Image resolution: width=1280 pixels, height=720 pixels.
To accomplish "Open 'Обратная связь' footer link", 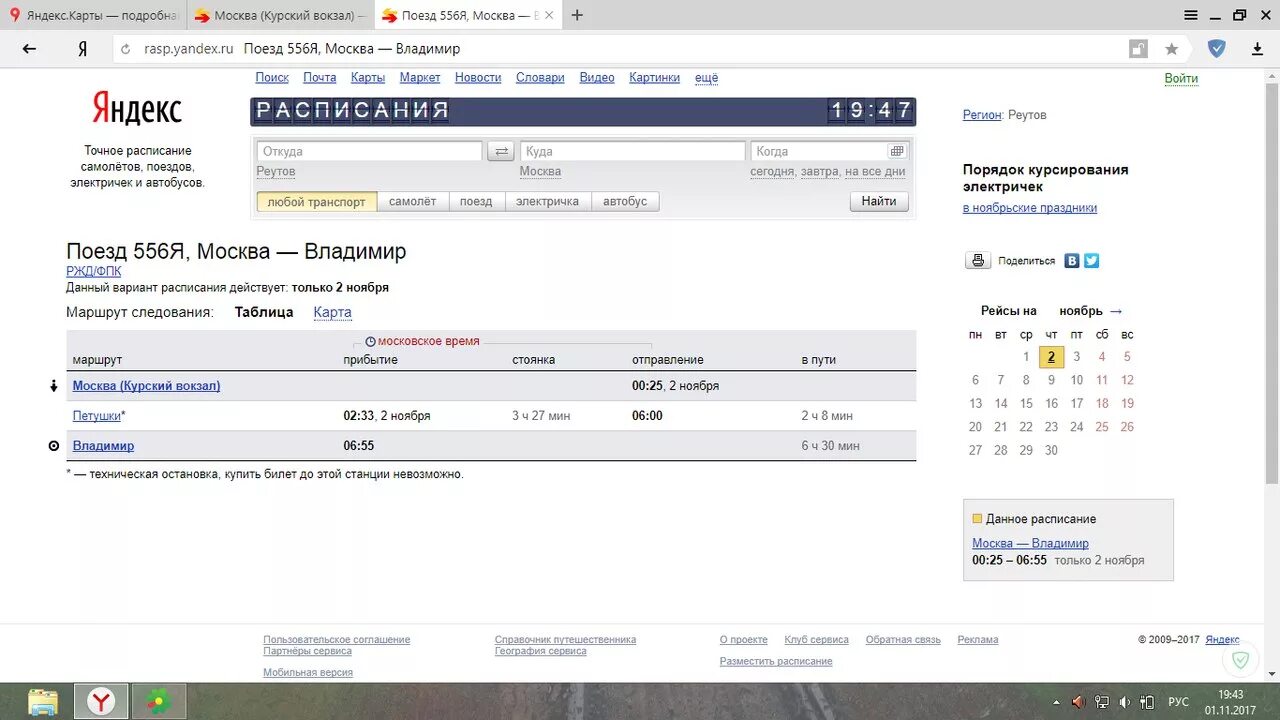I will 903,640.
